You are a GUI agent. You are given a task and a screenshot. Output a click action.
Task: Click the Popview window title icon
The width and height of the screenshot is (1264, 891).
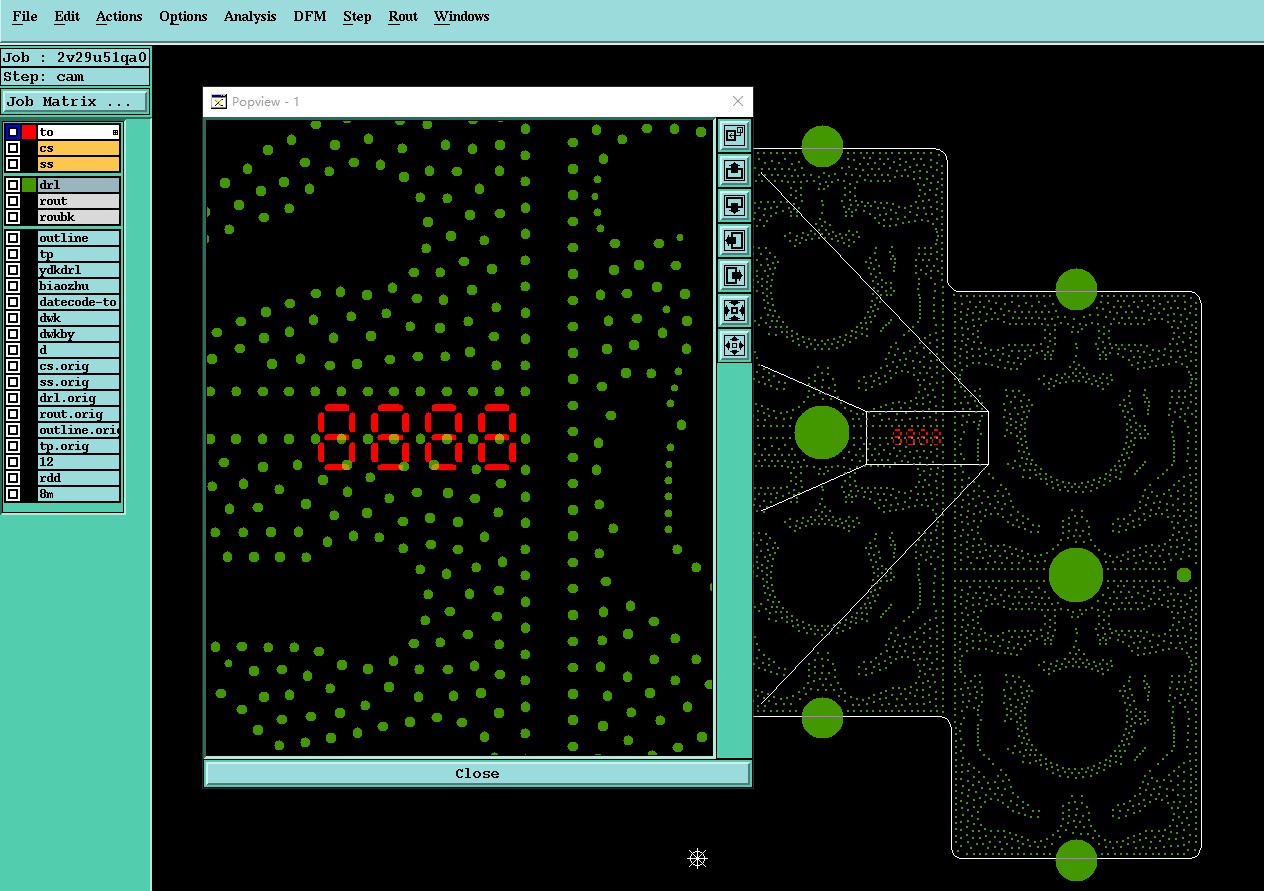(219, 101)
